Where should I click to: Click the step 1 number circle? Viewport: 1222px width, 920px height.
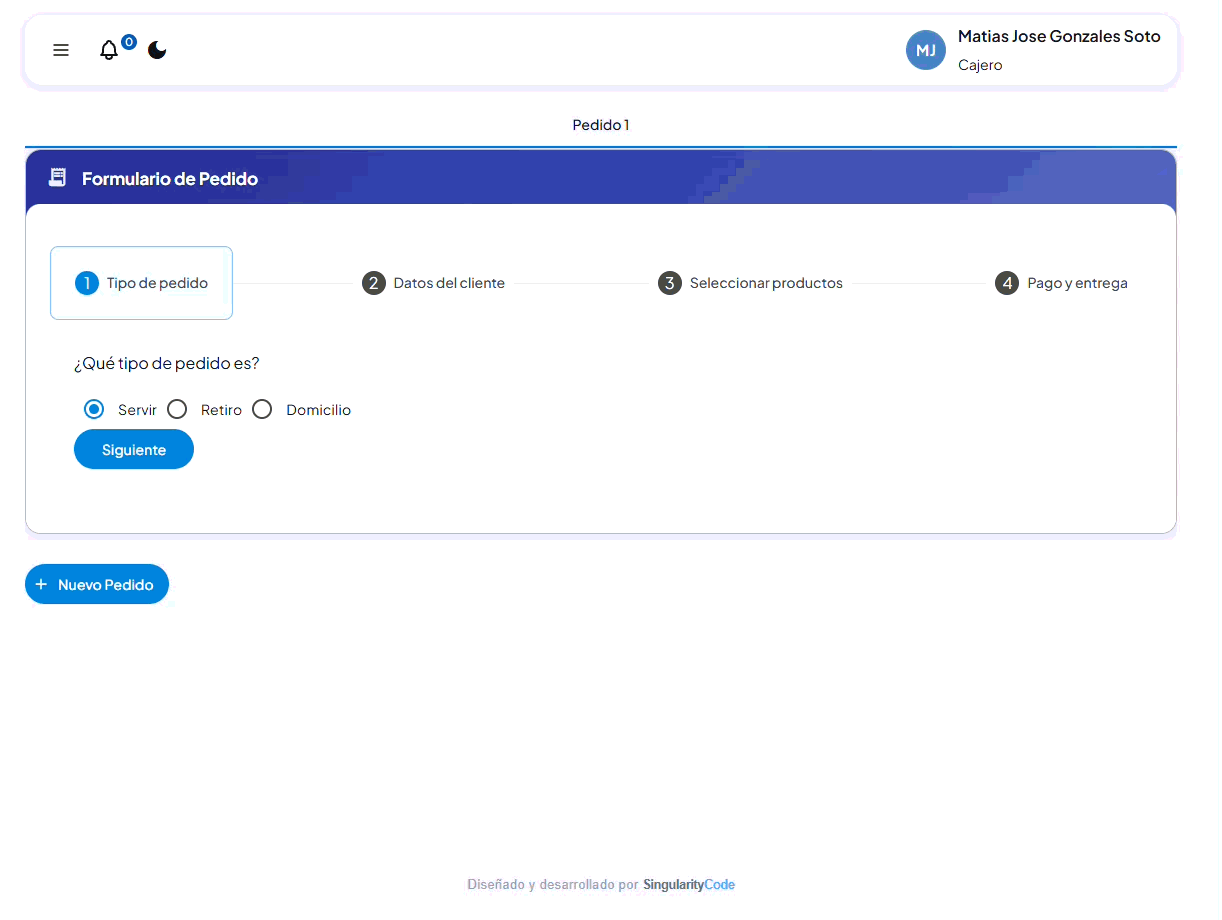coord(87,283)
